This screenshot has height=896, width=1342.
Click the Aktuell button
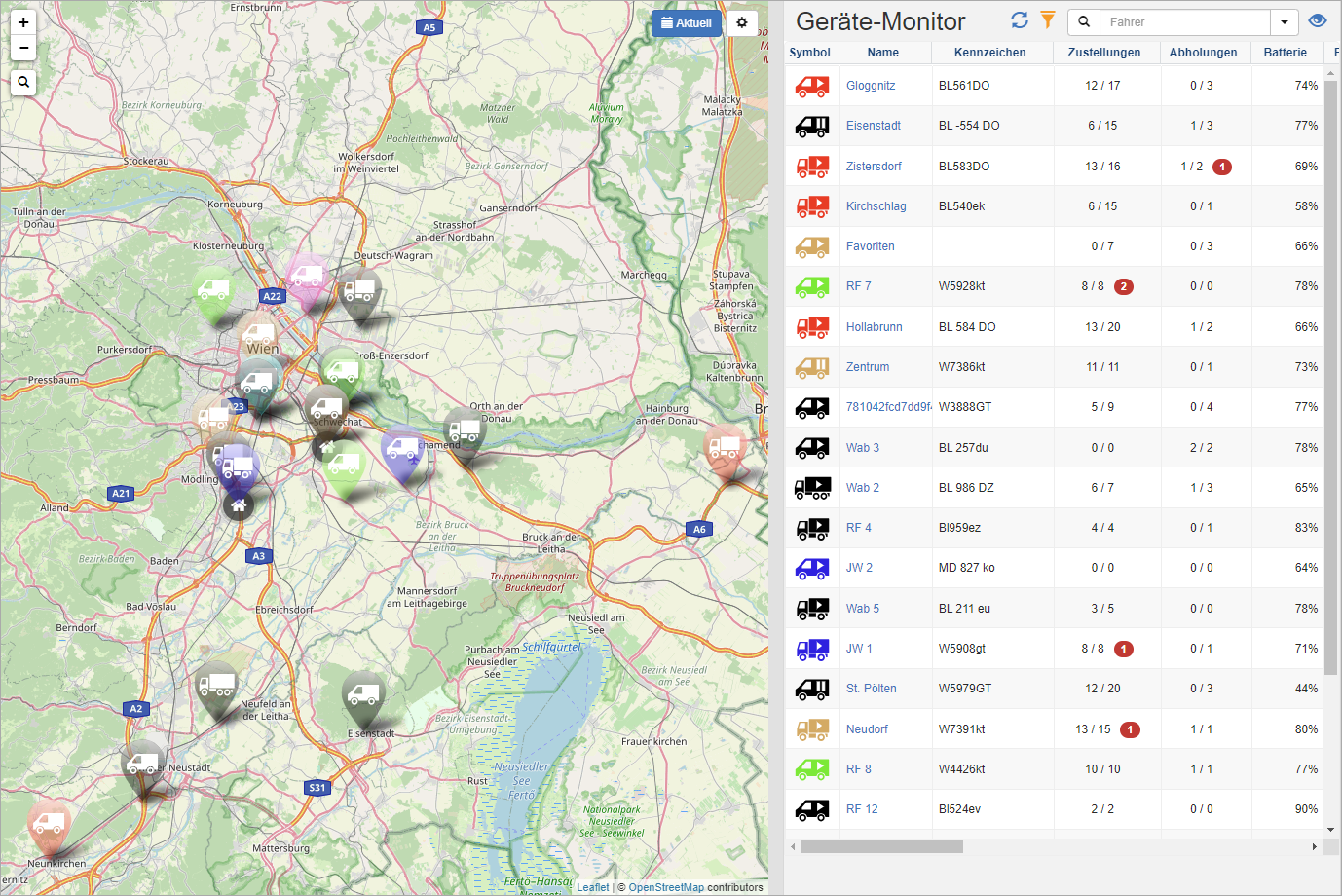point(687,22)
